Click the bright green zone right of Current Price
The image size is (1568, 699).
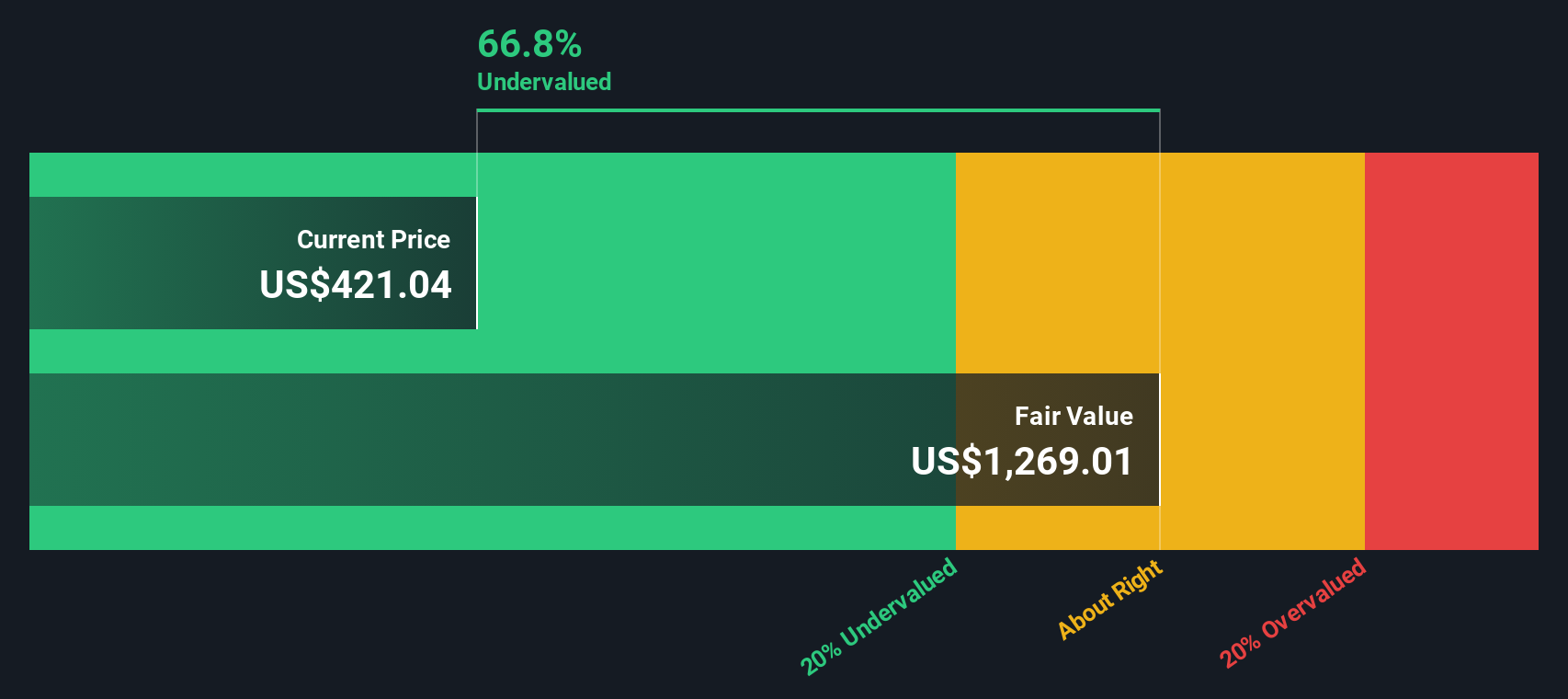click(716, 263)
